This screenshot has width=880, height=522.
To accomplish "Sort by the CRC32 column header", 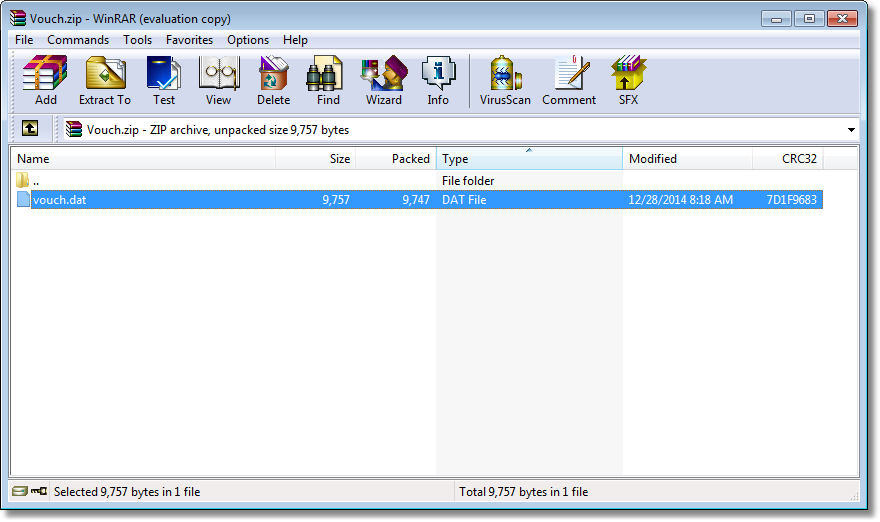I will (788, 159).
